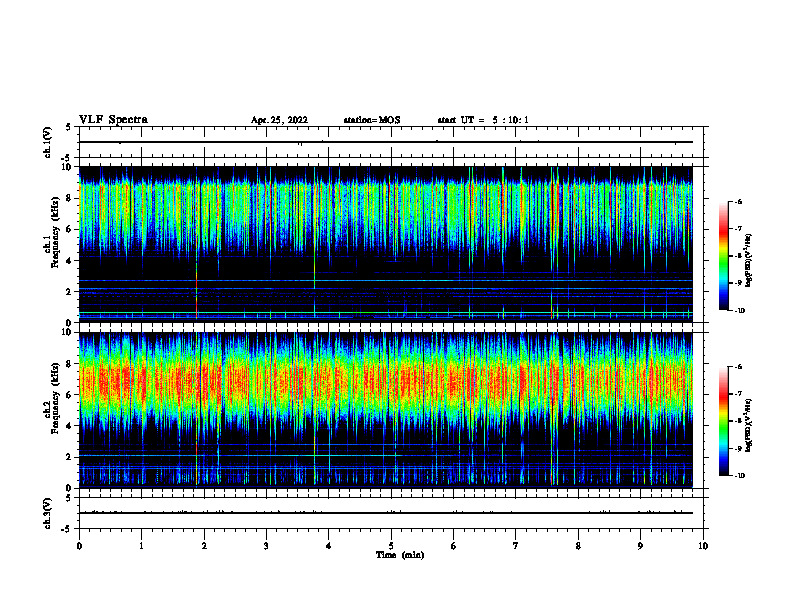The image size is (792, 612).
Task: Click the 'ch.1(V)' axis label
Action: [x=47, y=142]
